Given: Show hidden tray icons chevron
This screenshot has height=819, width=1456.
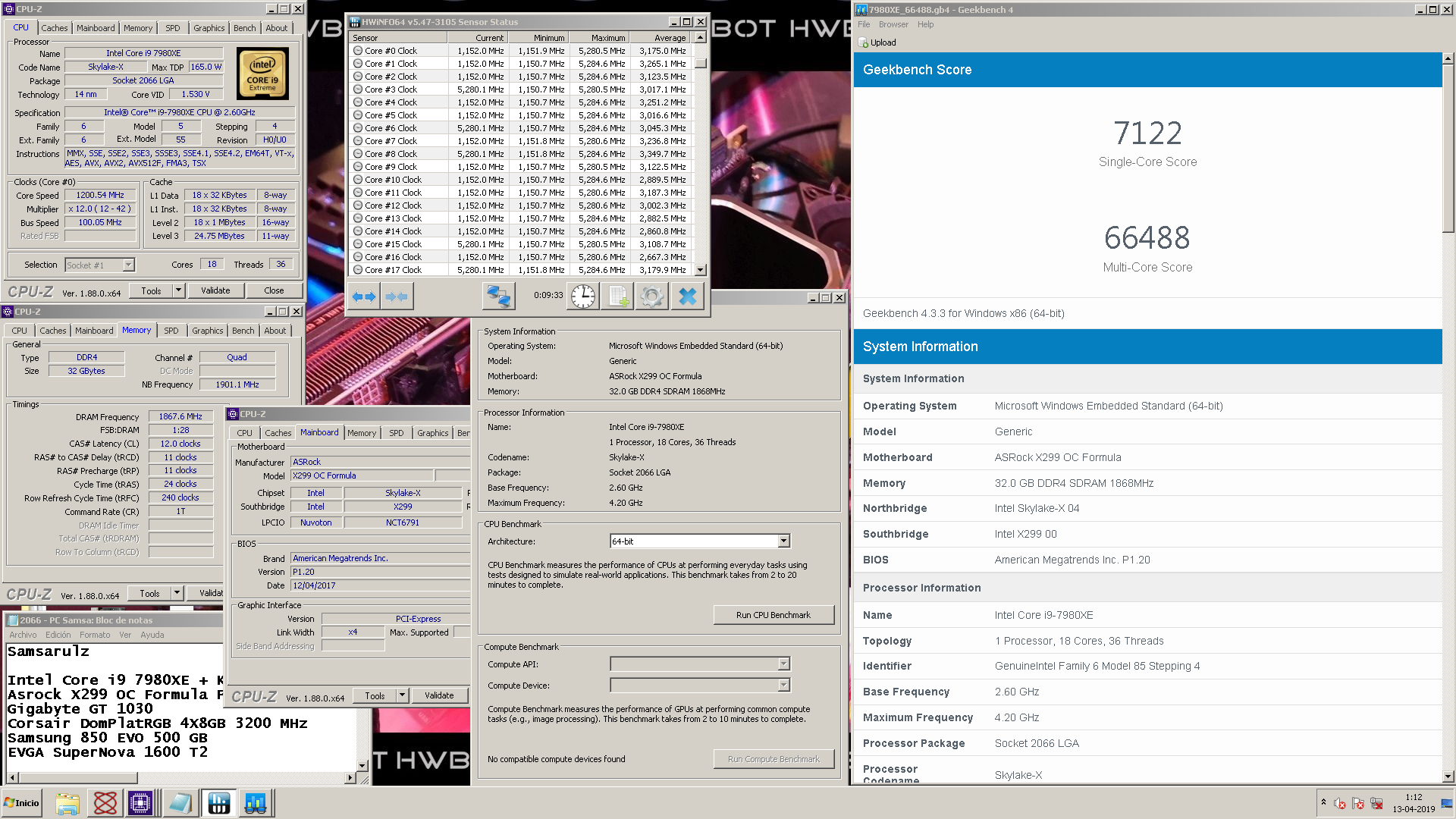Looking at the screenshot, I should [x=1323, y=802].
